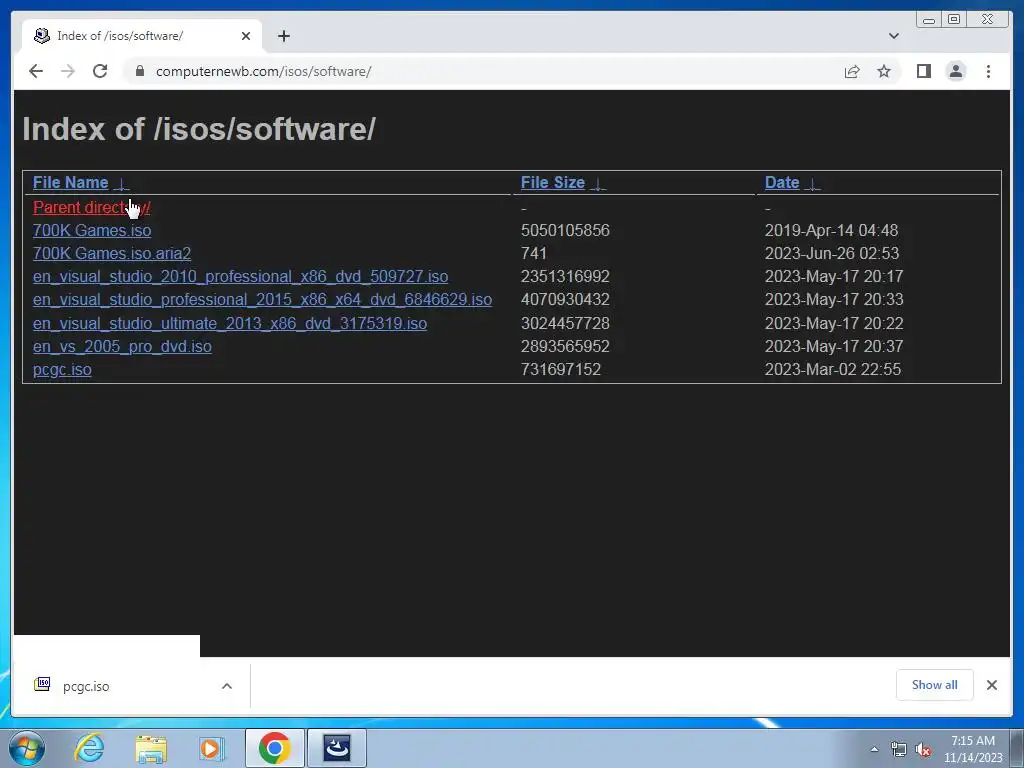1024x768 pixels.
Task: Click the File Name sort arrow
Action: (x=121, y=184)
